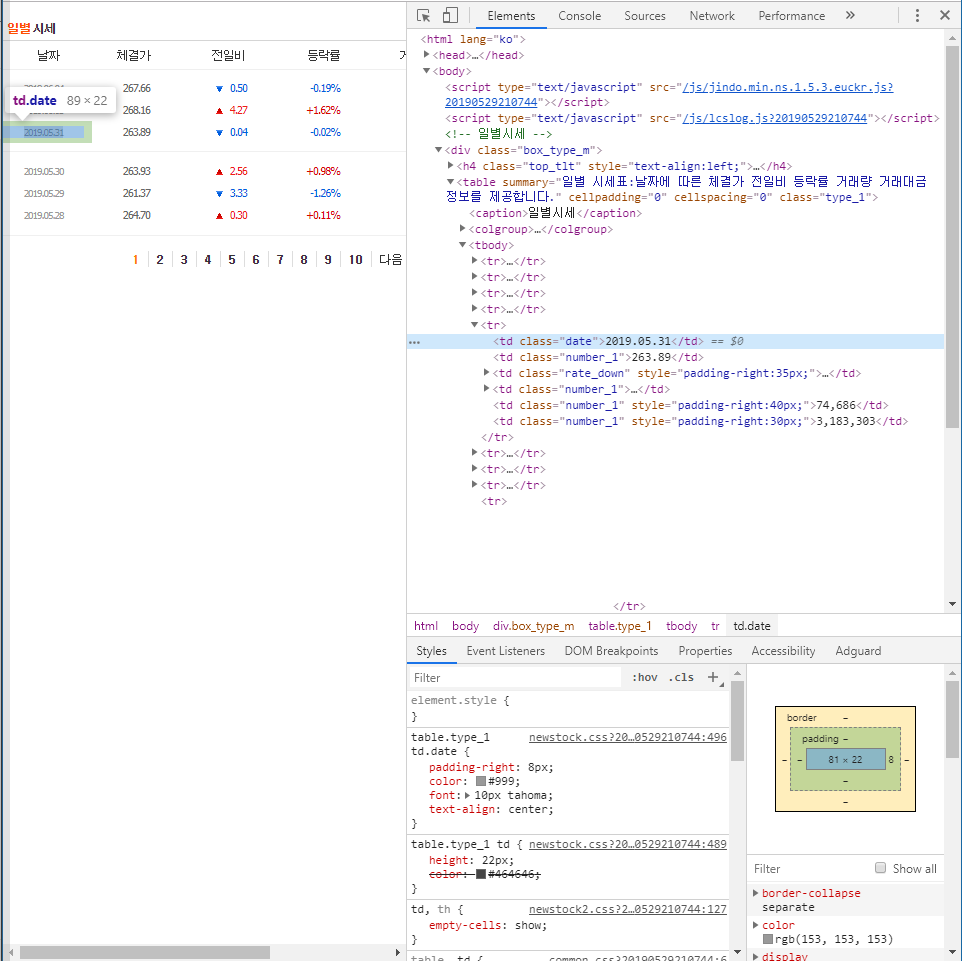Expand the font shorthand property arrow

(468, 795)
